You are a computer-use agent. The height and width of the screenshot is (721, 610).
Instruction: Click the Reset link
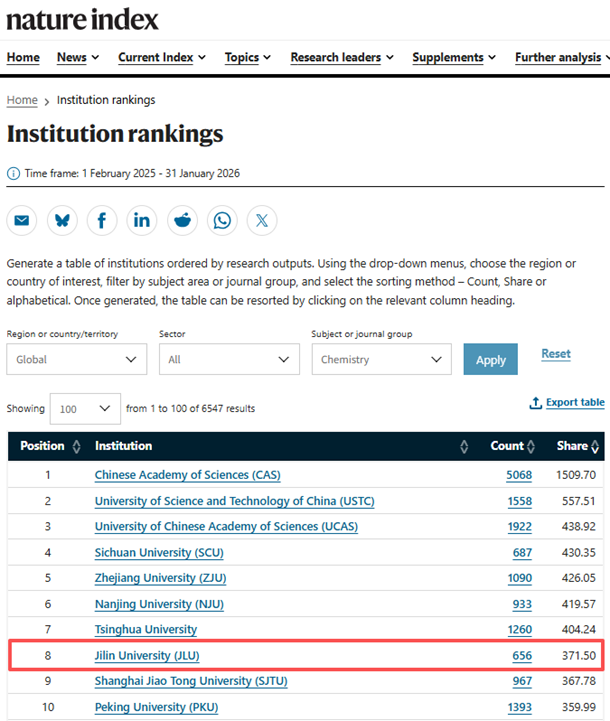tap(556, 354)
